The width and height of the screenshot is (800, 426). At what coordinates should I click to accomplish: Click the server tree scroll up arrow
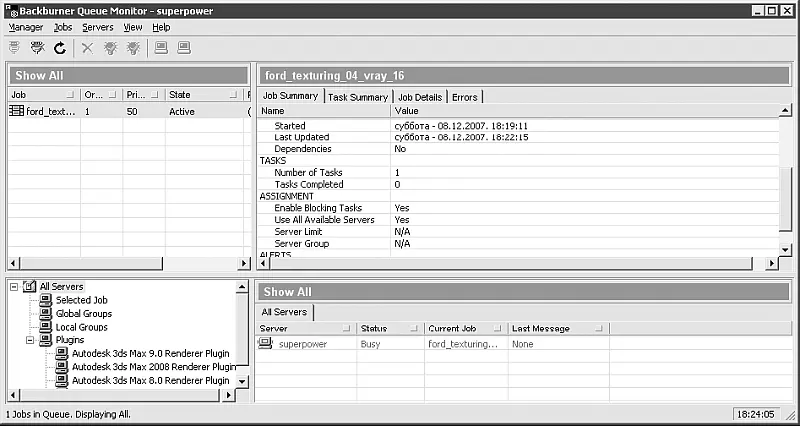[x=242, y=287]
